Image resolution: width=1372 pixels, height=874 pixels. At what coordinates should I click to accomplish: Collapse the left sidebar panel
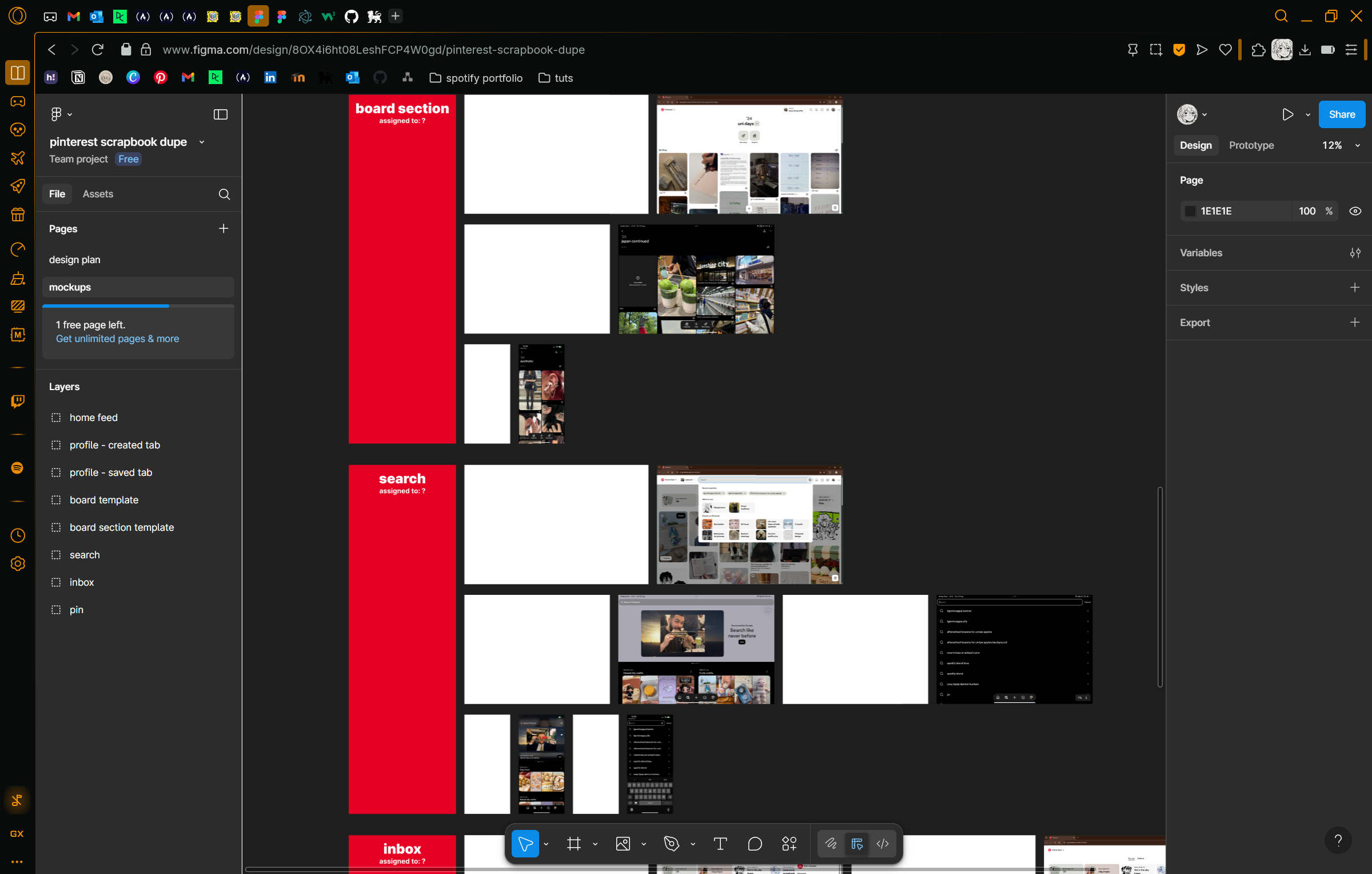coord(220,114)
